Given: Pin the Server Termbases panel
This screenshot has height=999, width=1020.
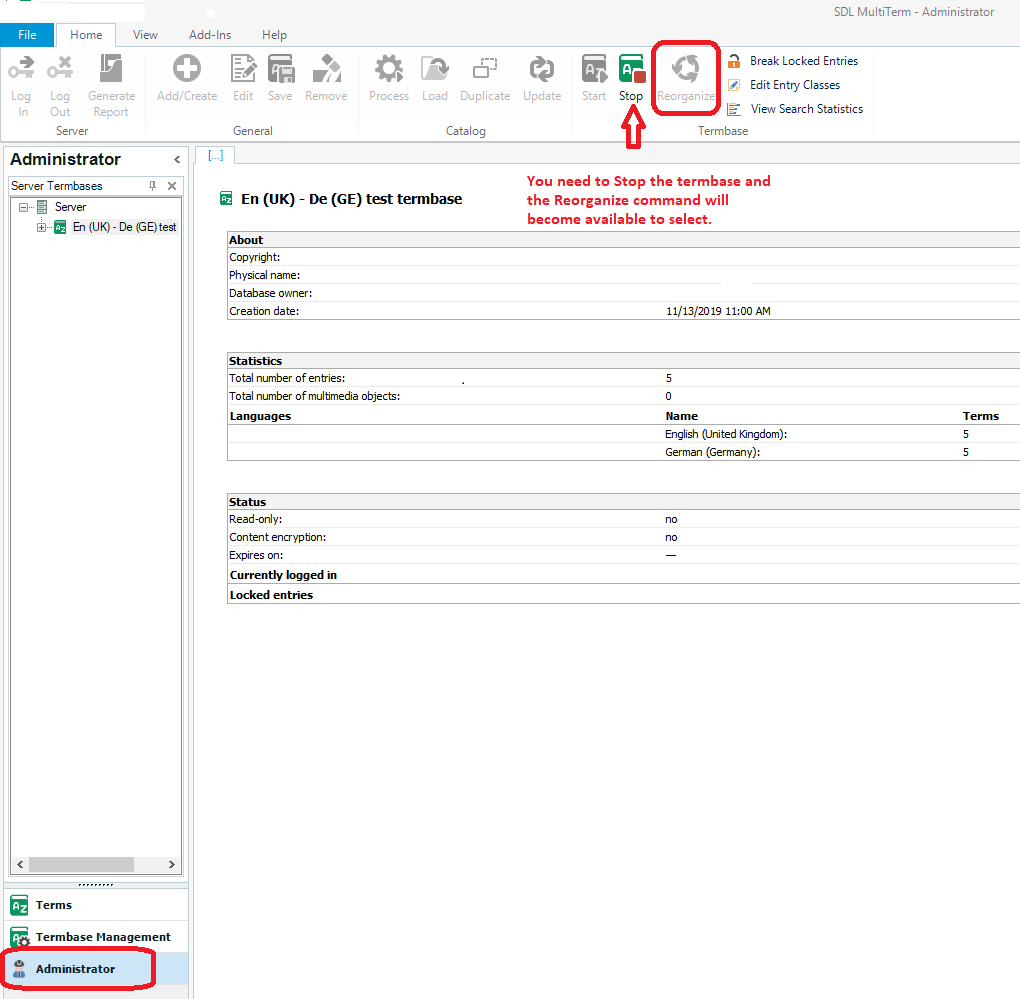Looking at the screenshot, I should (x=153, y=186).
